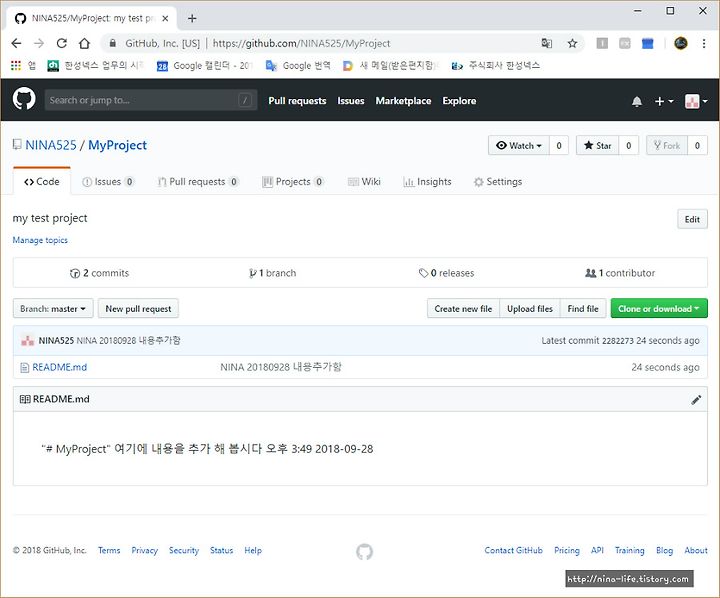720x598 pixels.
Task: Open the Security footer link
Action: pos(184,550)
